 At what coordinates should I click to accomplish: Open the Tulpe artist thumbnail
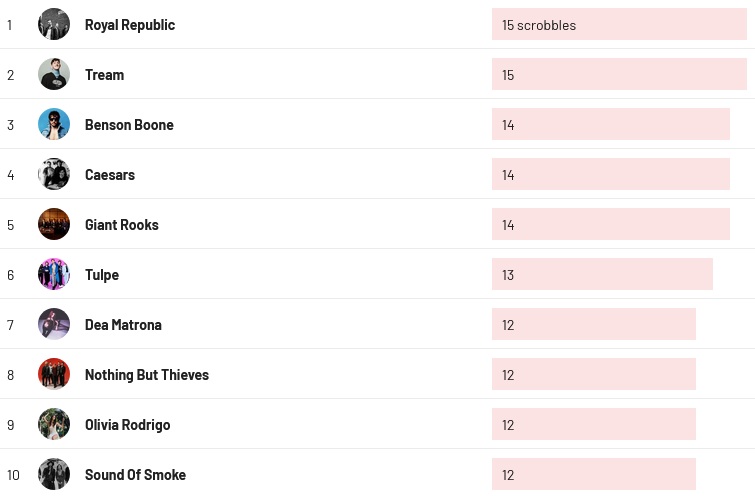pos(54,274)
